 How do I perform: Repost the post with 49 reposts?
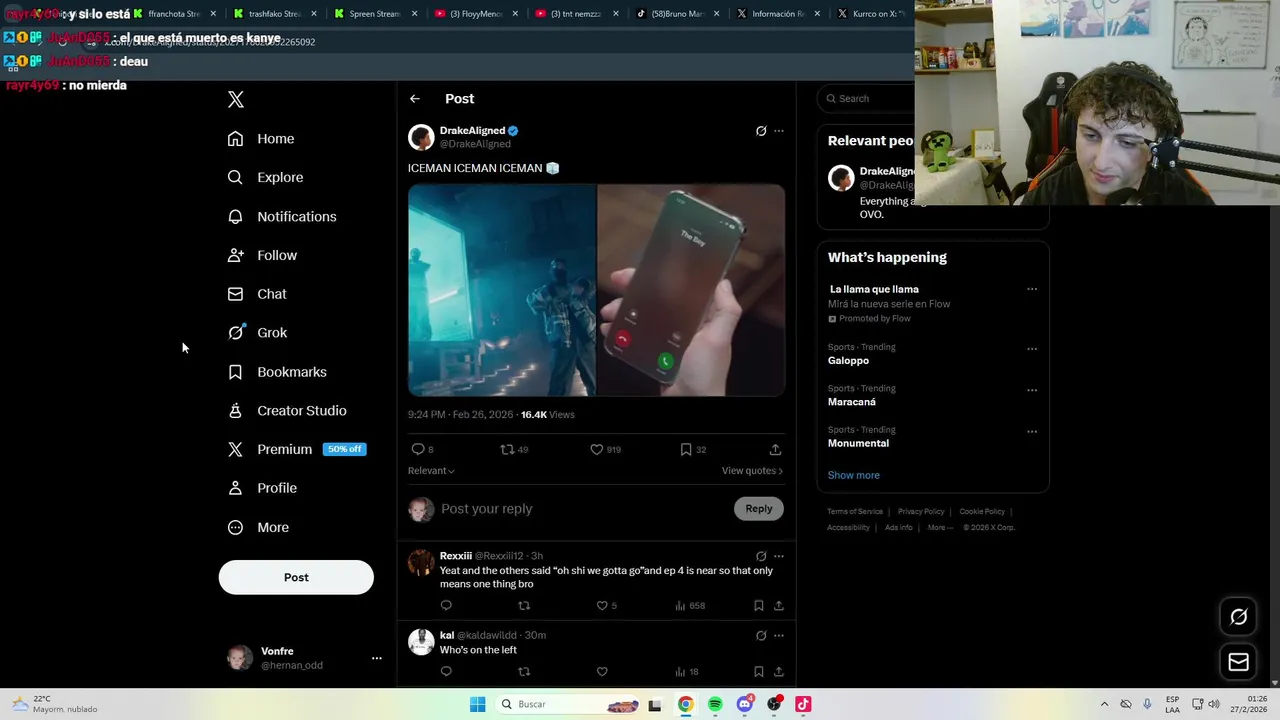tap(514, 450)
